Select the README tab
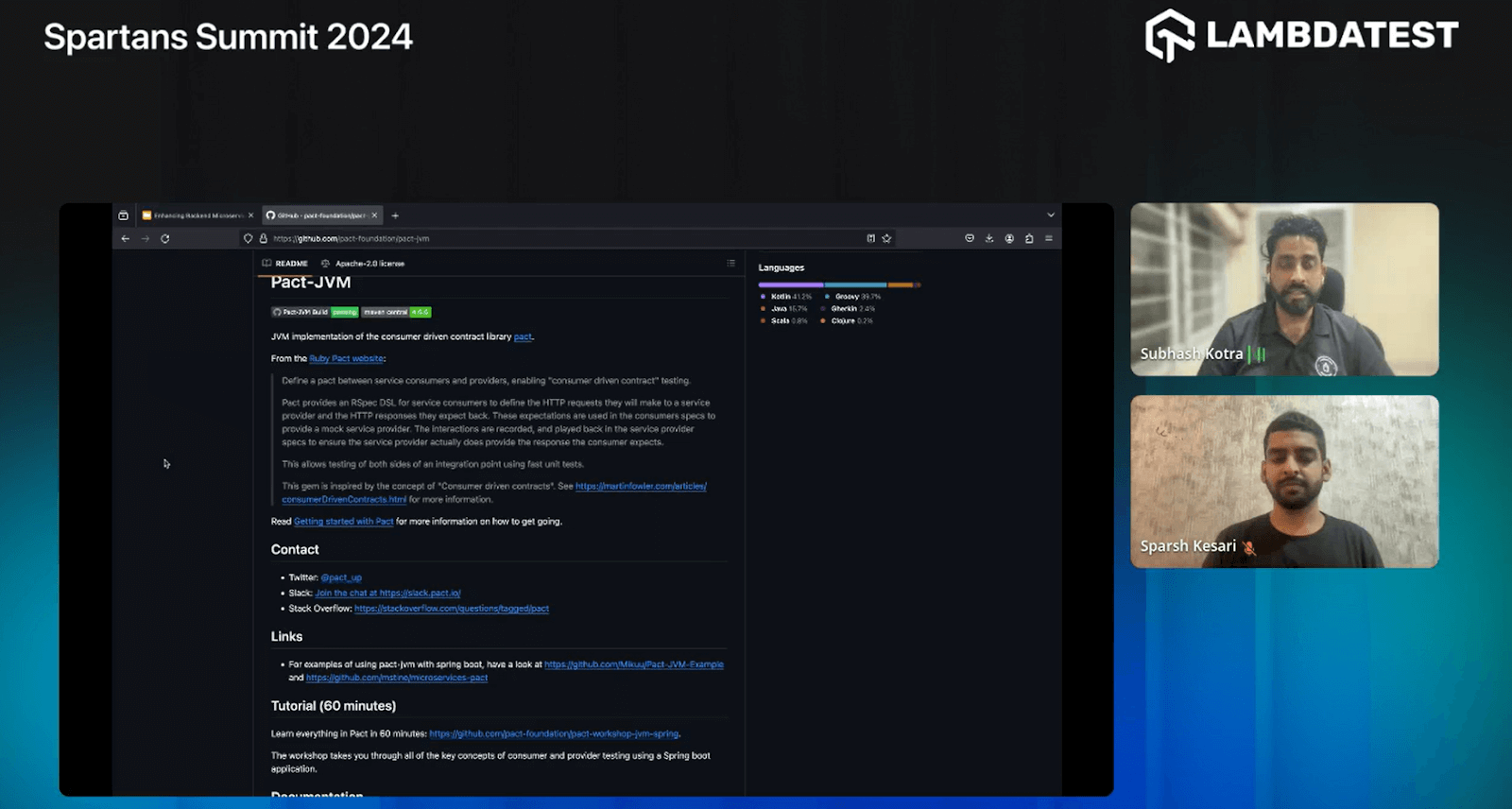This screenshot has height=809, width=1512. coord(285,264)
